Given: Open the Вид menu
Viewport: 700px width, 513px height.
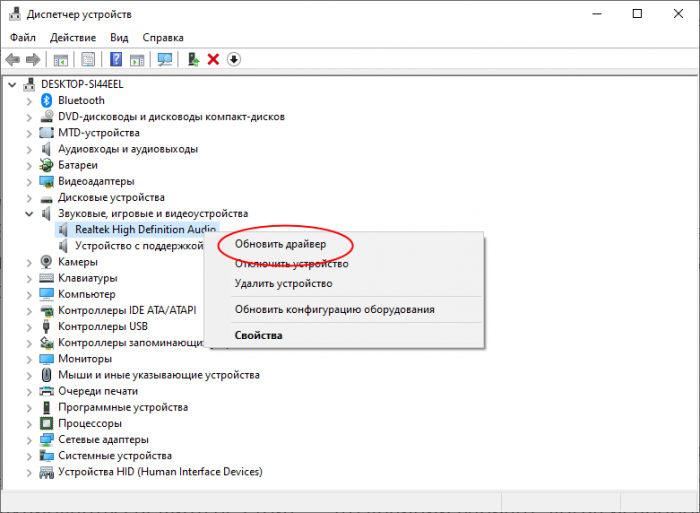Looking at the screenshot, I should click(x=119, y=38).
